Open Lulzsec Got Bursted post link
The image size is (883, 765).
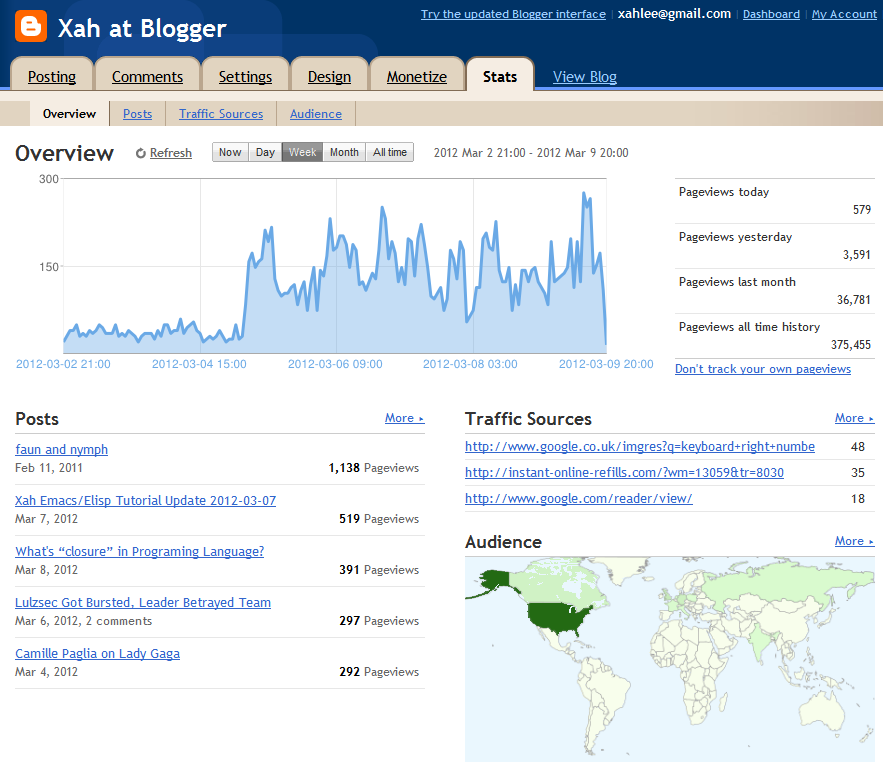coord(143,602)
